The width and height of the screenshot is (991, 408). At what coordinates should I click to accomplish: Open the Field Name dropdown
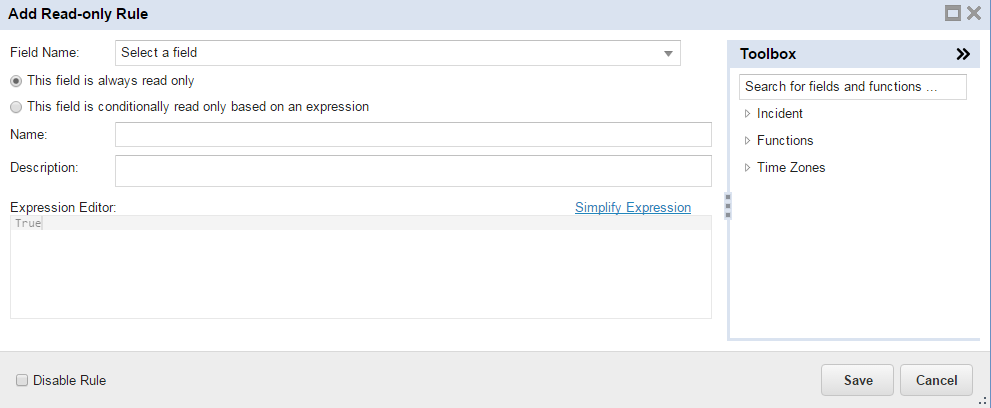click(398, 53)
